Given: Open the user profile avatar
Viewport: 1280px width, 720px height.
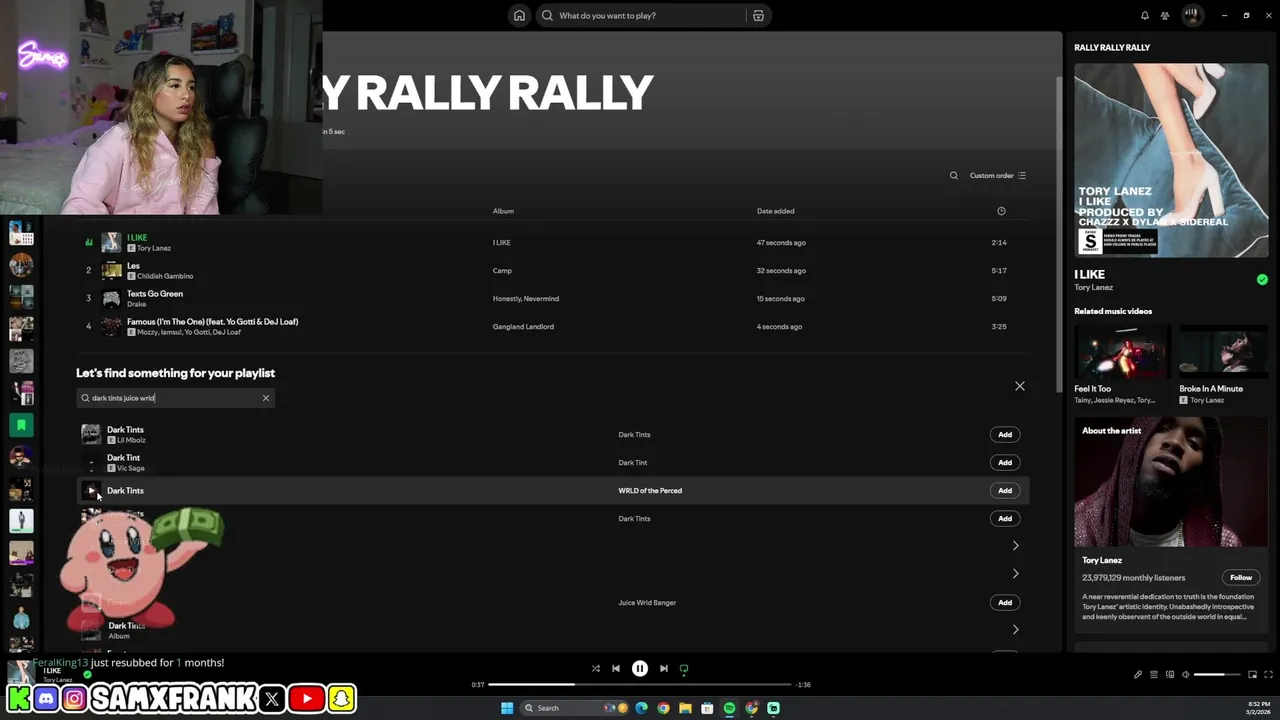Looking at the screenshot, I should point(1192,15).
